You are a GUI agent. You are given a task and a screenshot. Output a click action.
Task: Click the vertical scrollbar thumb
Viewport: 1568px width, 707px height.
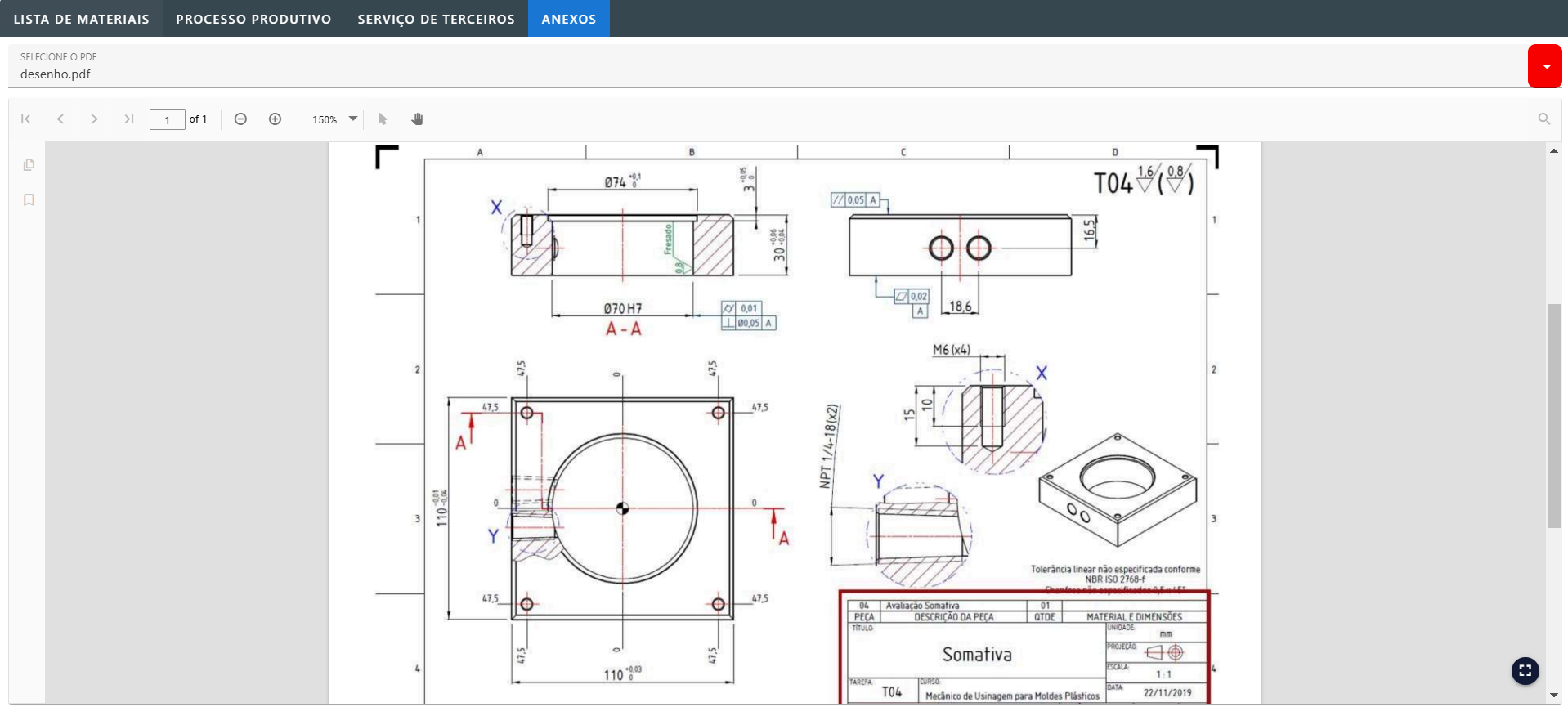coord(1554,416)
